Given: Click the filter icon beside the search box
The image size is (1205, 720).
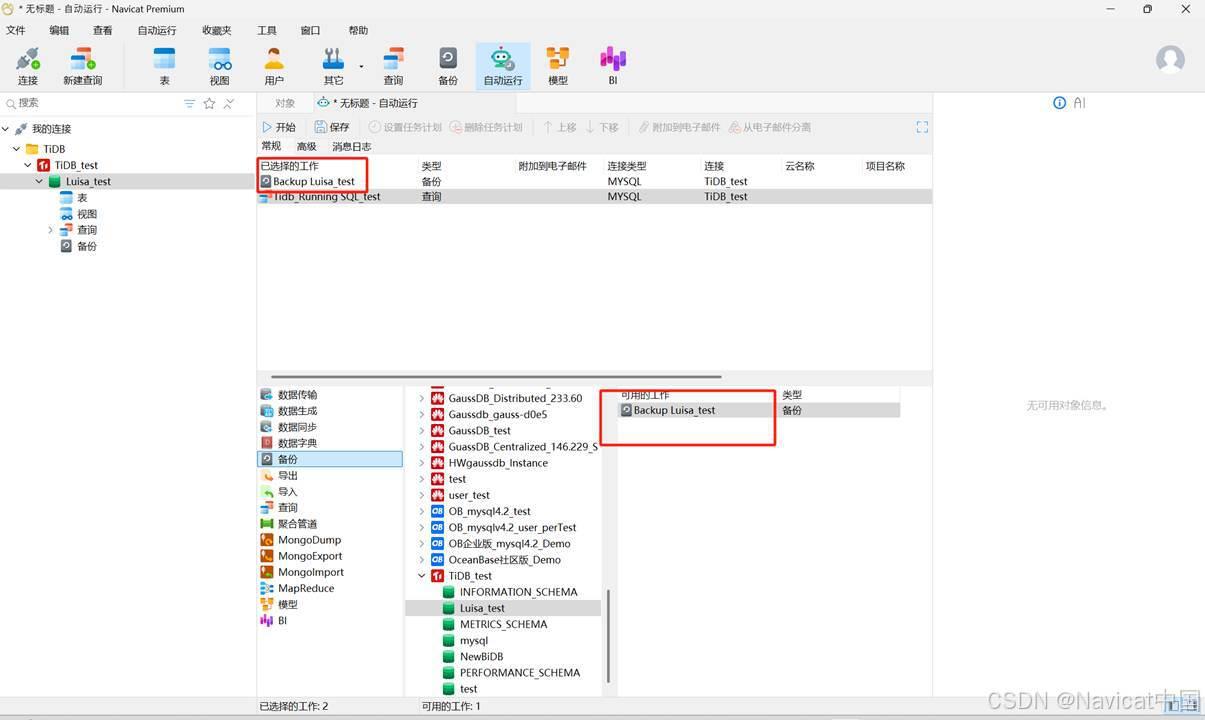Looking at the screenshot, I should click(189, 103).
